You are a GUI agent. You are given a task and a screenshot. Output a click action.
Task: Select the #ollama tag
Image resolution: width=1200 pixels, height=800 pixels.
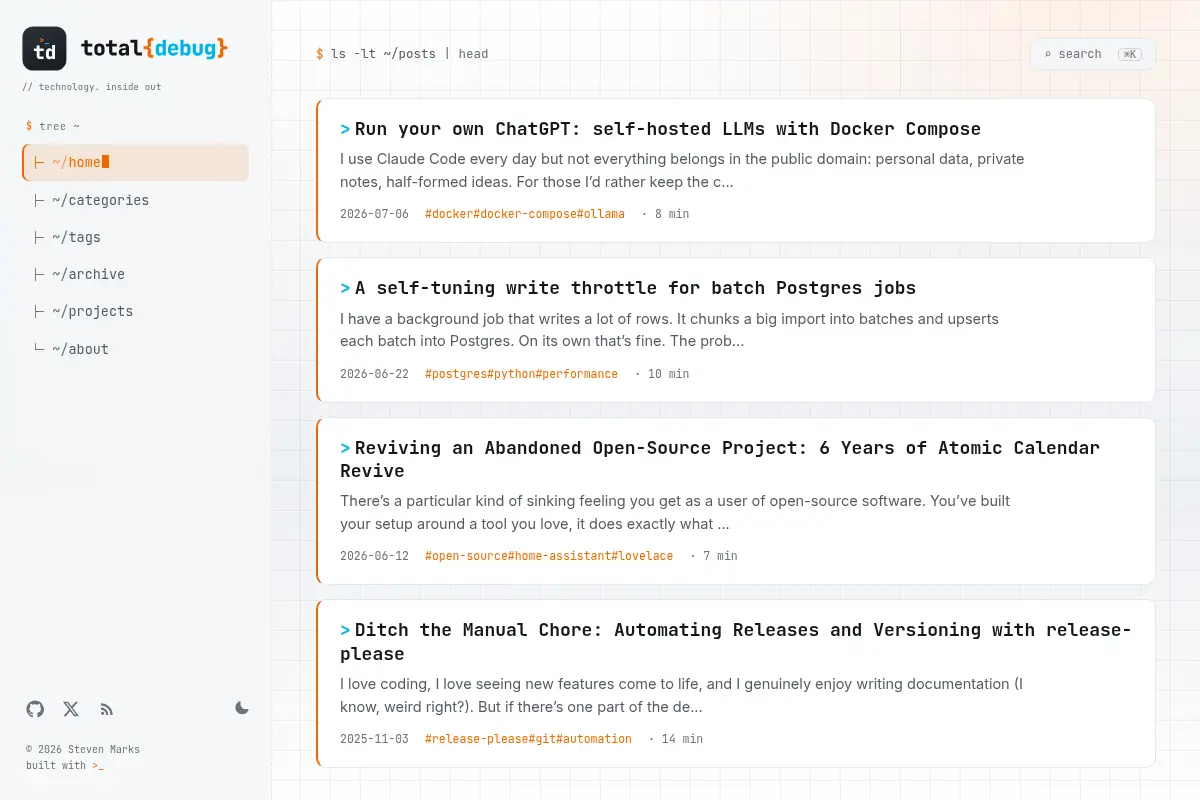(601, 214)
